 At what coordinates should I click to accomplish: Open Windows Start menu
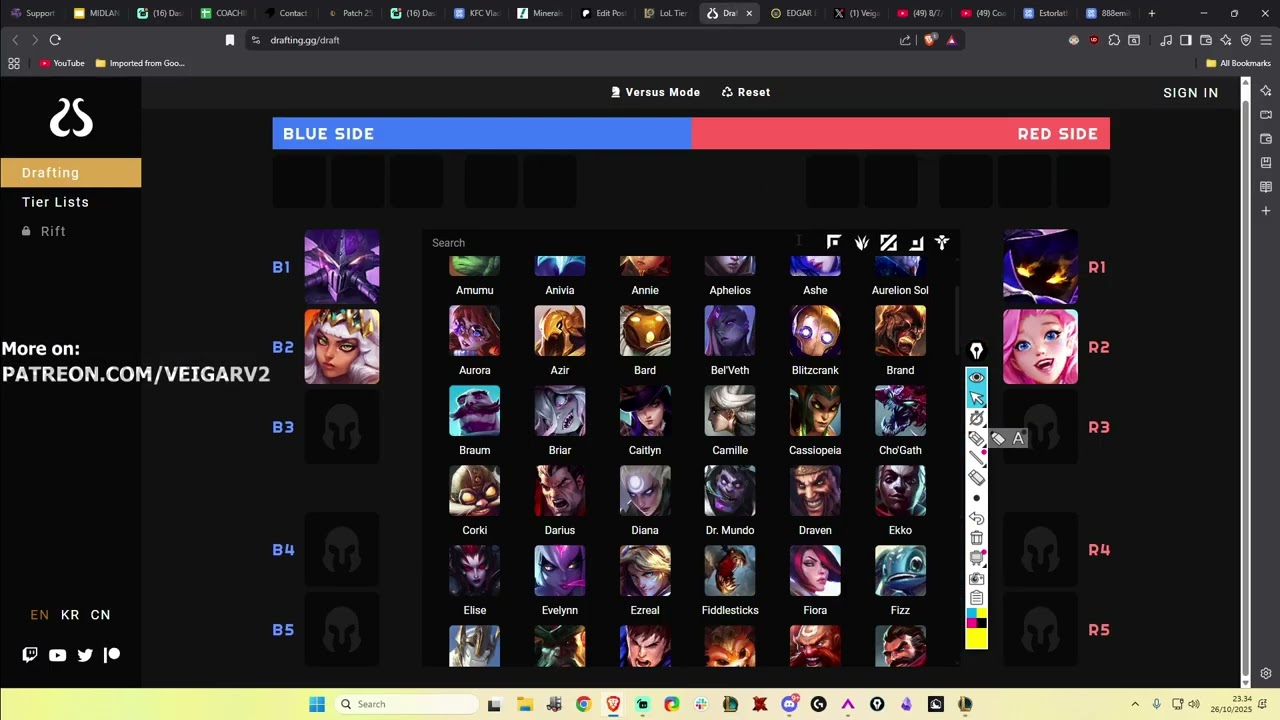[x=317, y=704]
